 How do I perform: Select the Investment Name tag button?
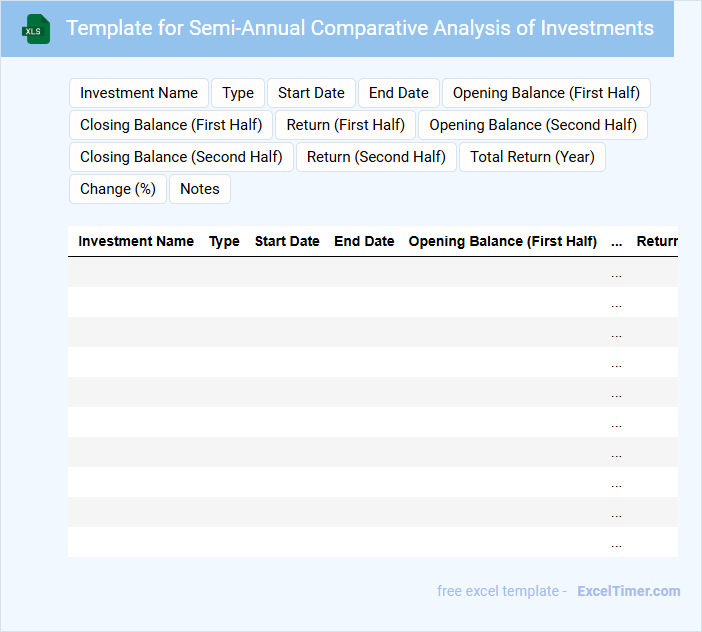[139, 93]
